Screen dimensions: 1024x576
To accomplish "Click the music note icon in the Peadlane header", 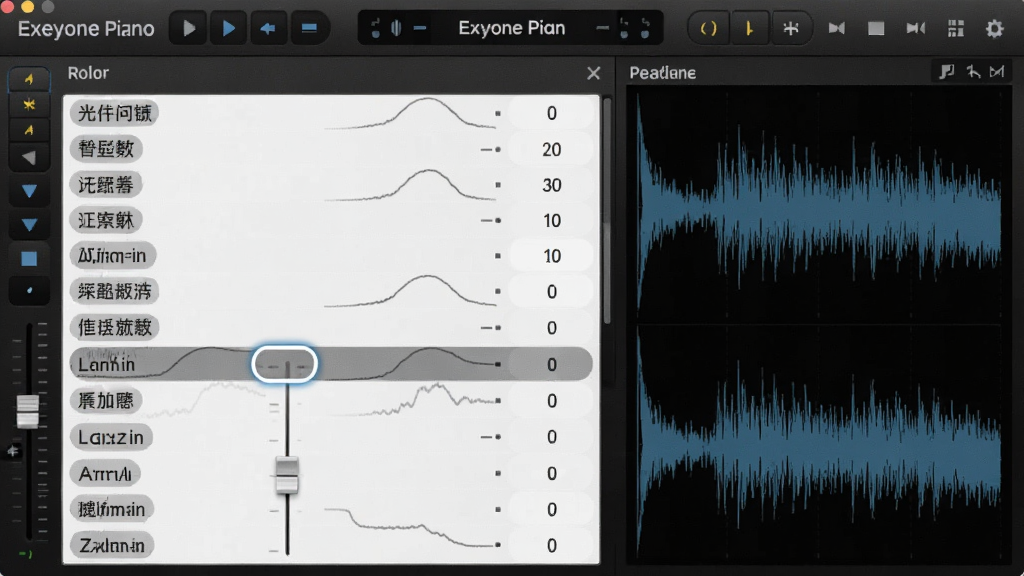I will point(946,72).
